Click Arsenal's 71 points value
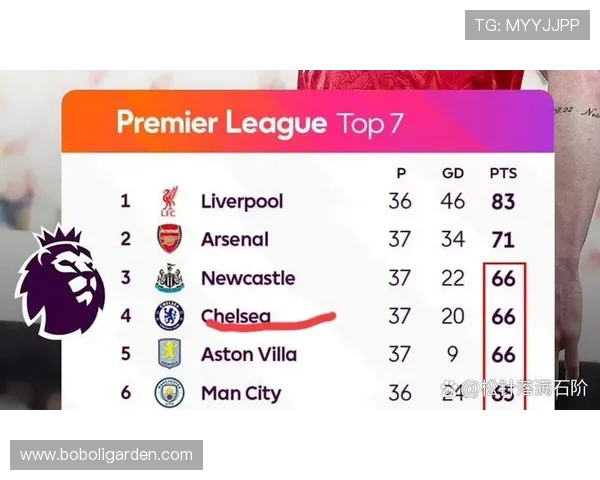This screenshot has height=480, width=600. (503, 240)
